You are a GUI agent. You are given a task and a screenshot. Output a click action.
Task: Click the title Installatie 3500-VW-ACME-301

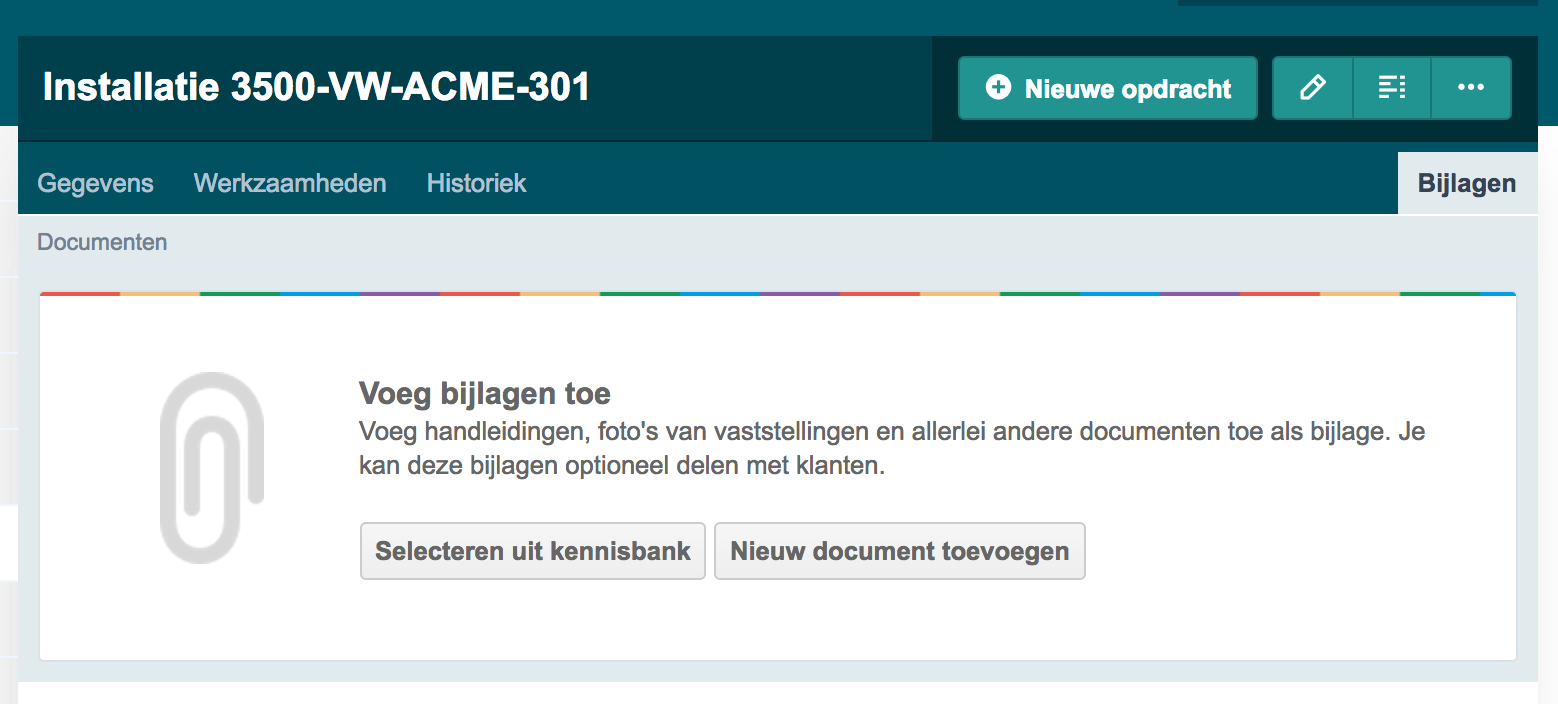[316, 88]
